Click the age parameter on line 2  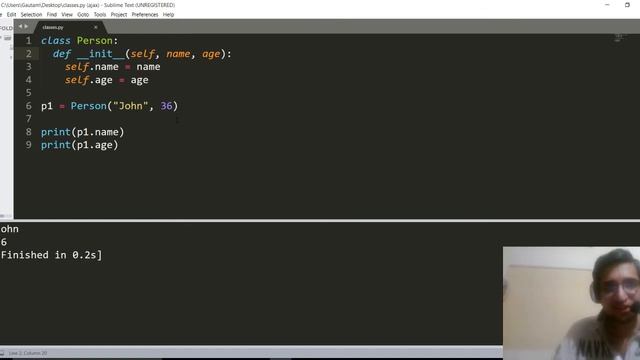coord(211,54)
